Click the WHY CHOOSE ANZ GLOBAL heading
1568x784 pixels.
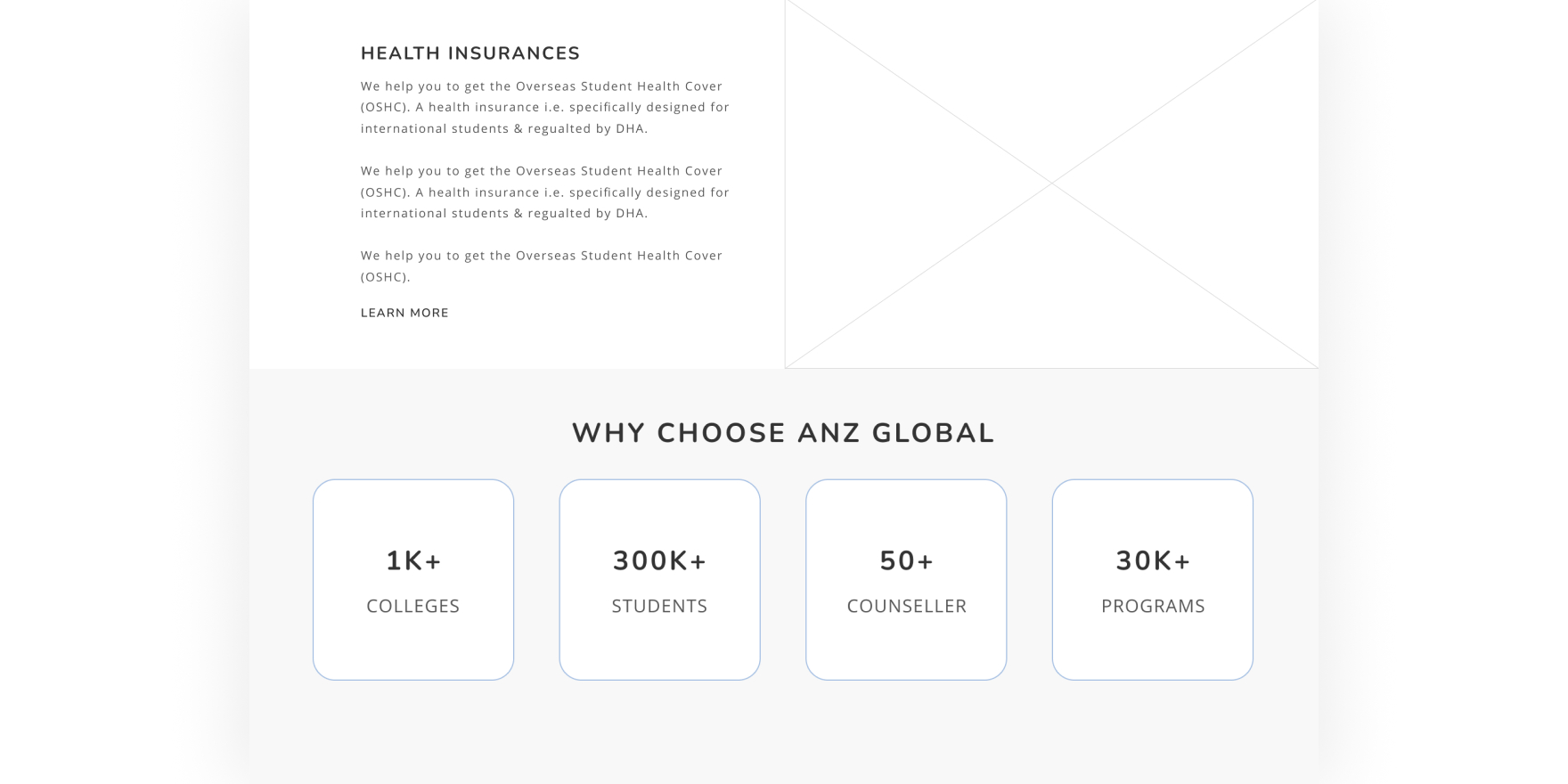pyautogui.click(x=783, y=433)
